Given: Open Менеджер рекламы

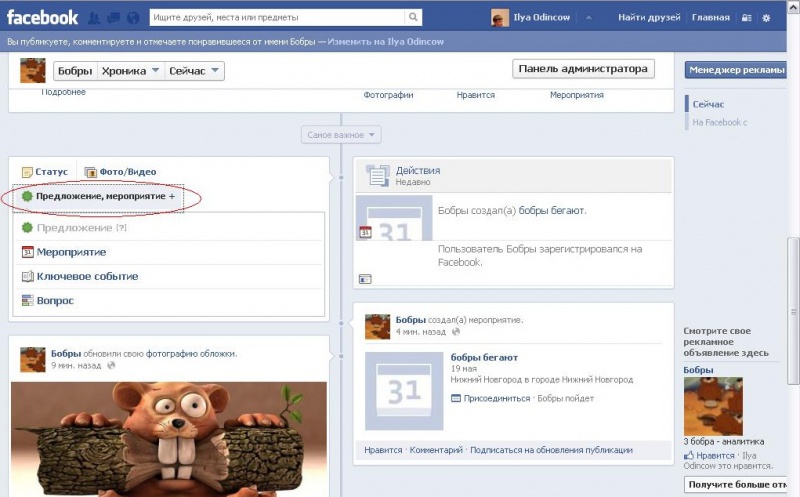Looking at the screenshot, I should click(x=736, y=70).
